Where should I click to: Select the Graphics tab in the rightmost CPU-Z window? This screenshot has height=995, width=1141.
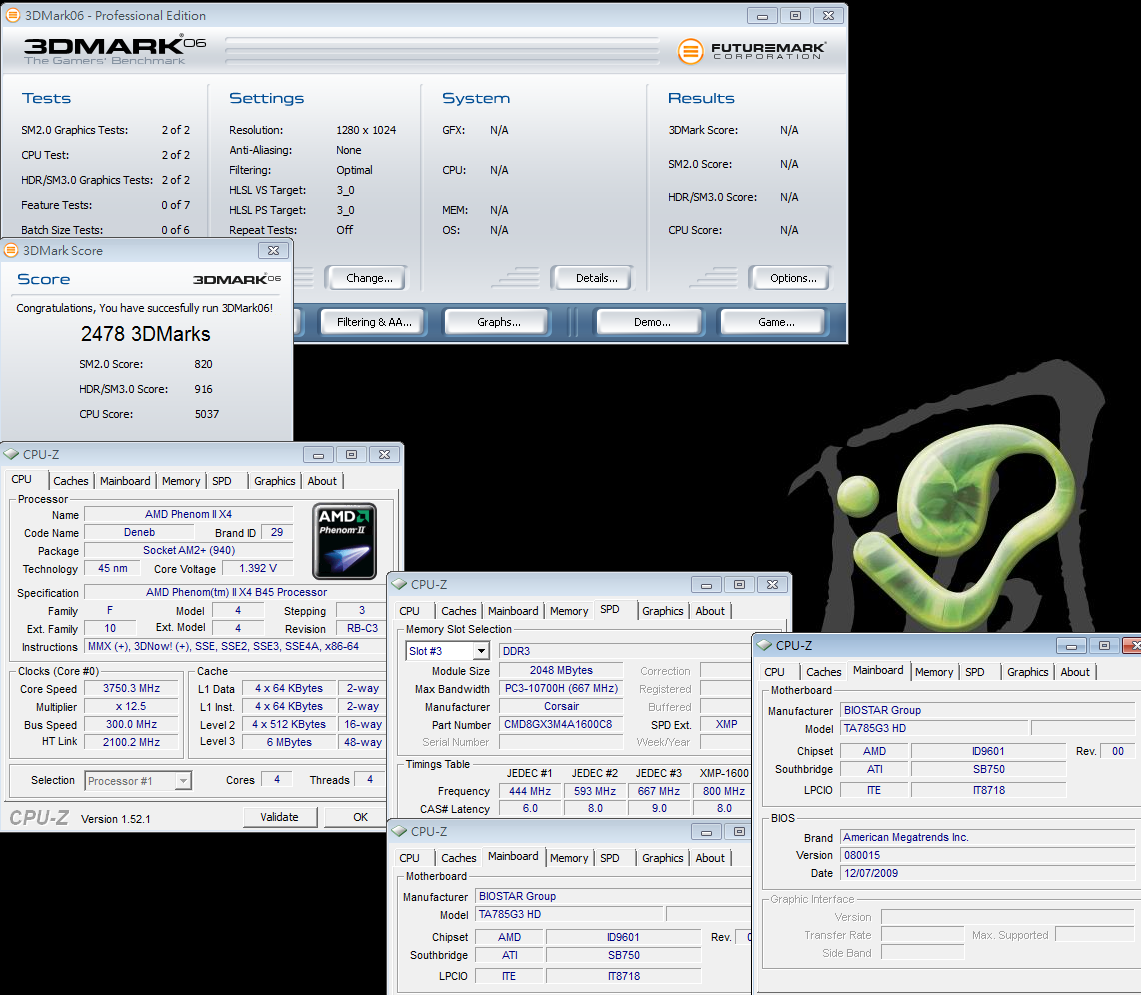[x=1027, y=672]
